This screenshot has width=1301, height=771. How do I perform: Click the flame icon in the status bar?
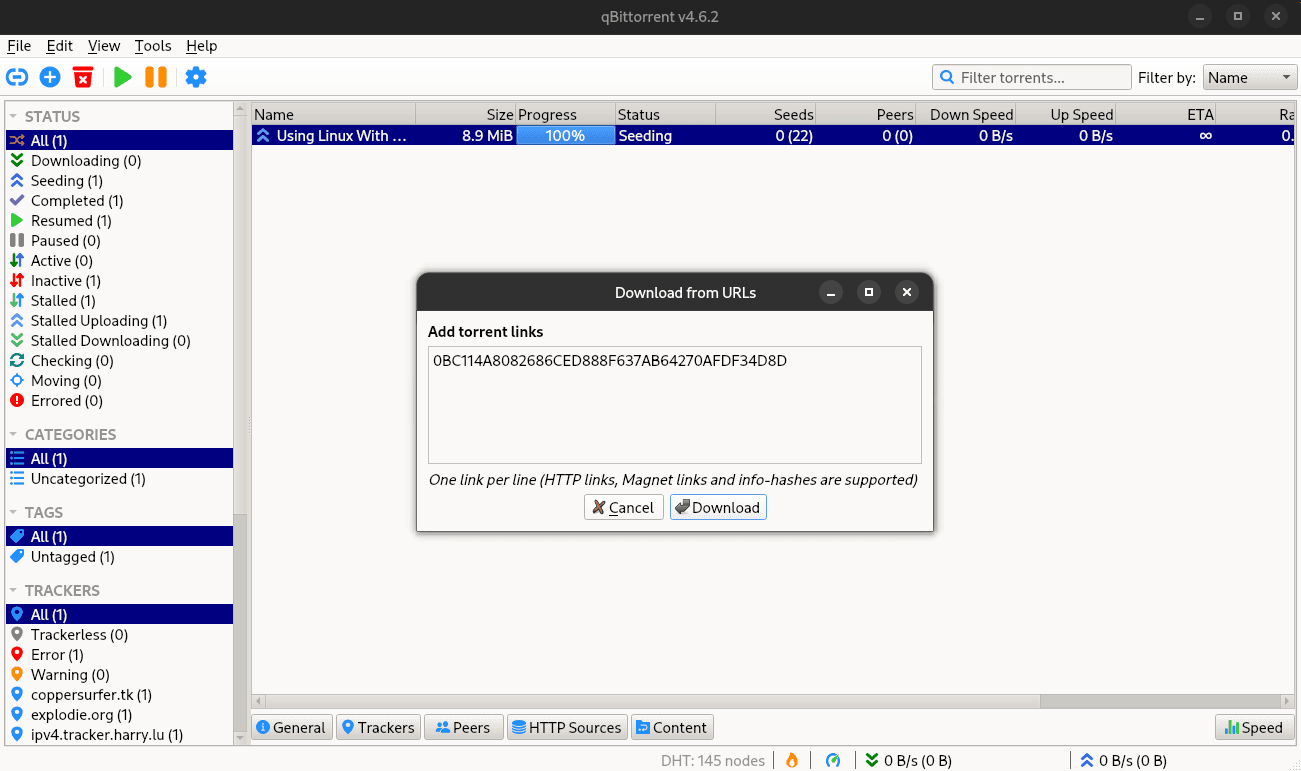pyautogui.click(x=792, y=760)
